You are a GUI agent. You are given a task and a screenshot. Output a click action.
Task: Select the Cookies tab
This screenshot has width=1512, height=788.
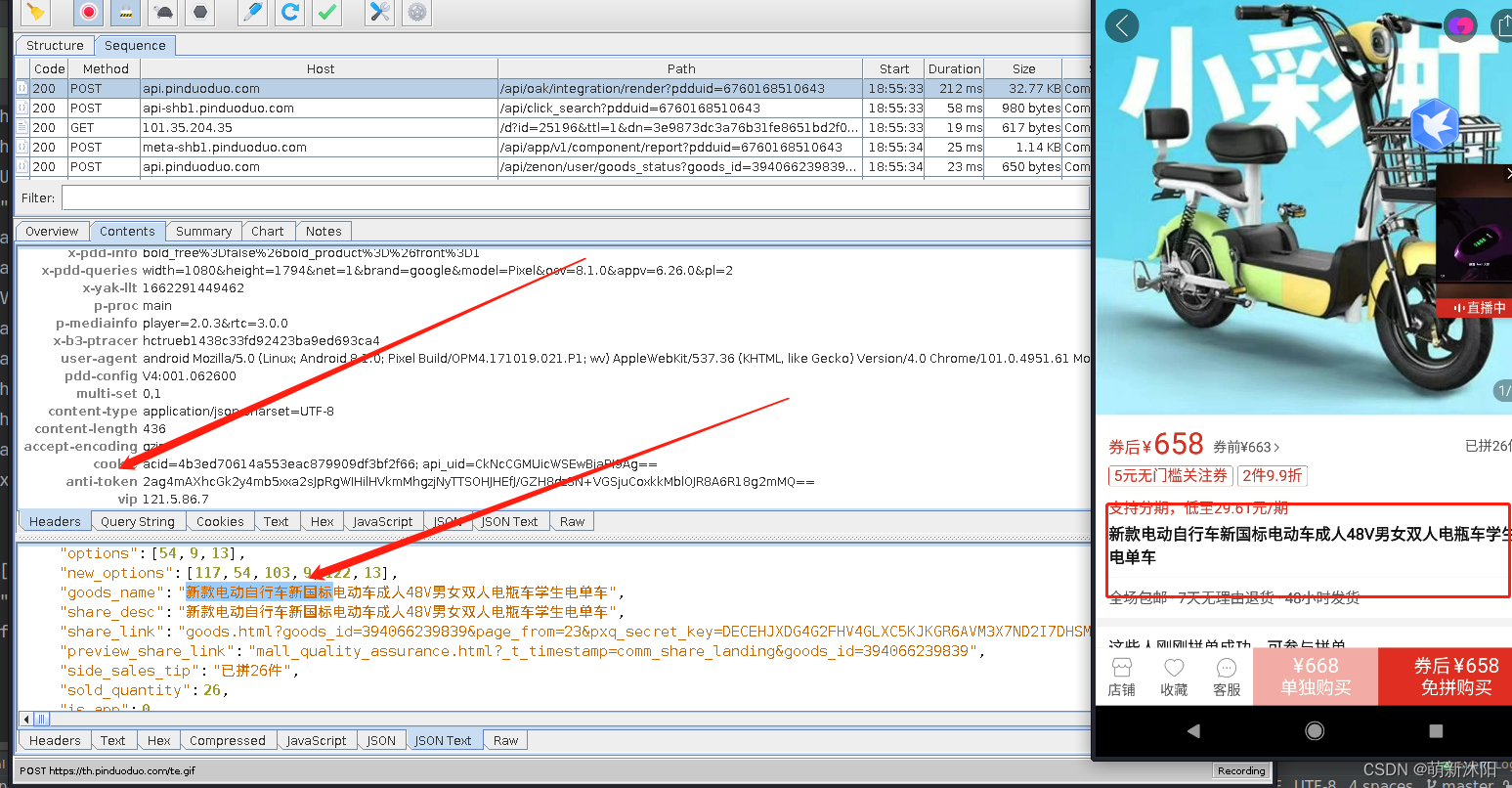coord(220,521)
